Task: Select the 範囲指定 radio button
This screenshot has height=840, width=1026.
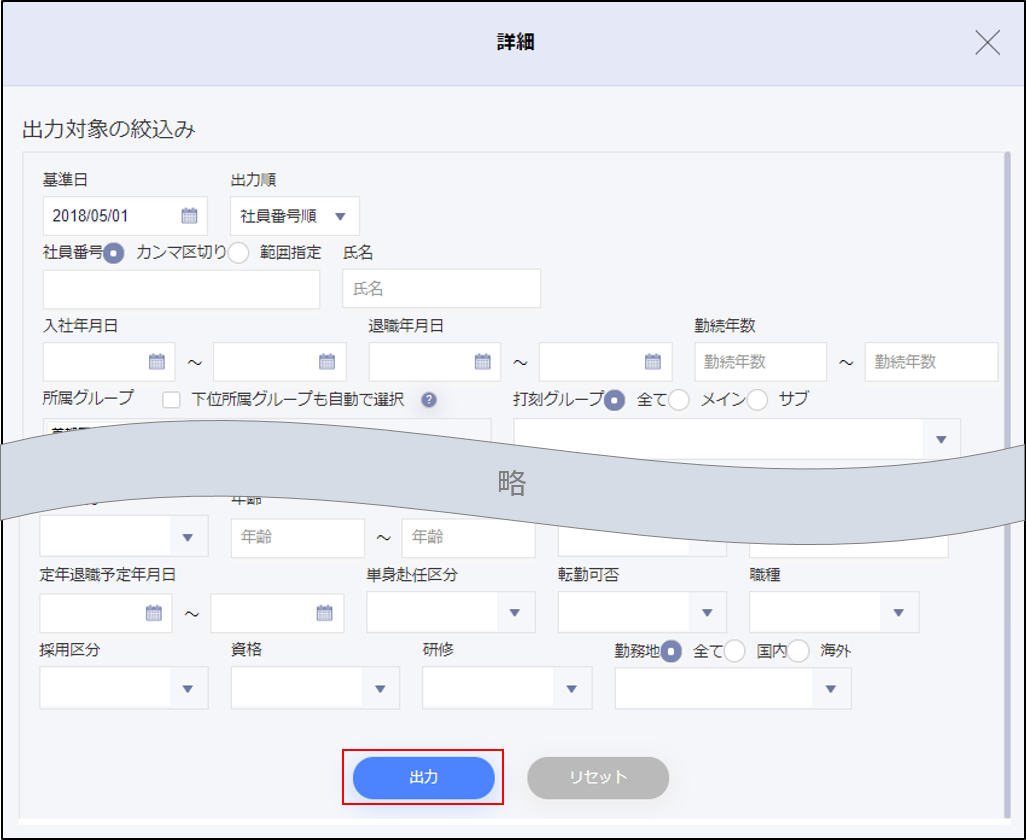Action: (x=238, y=253)
